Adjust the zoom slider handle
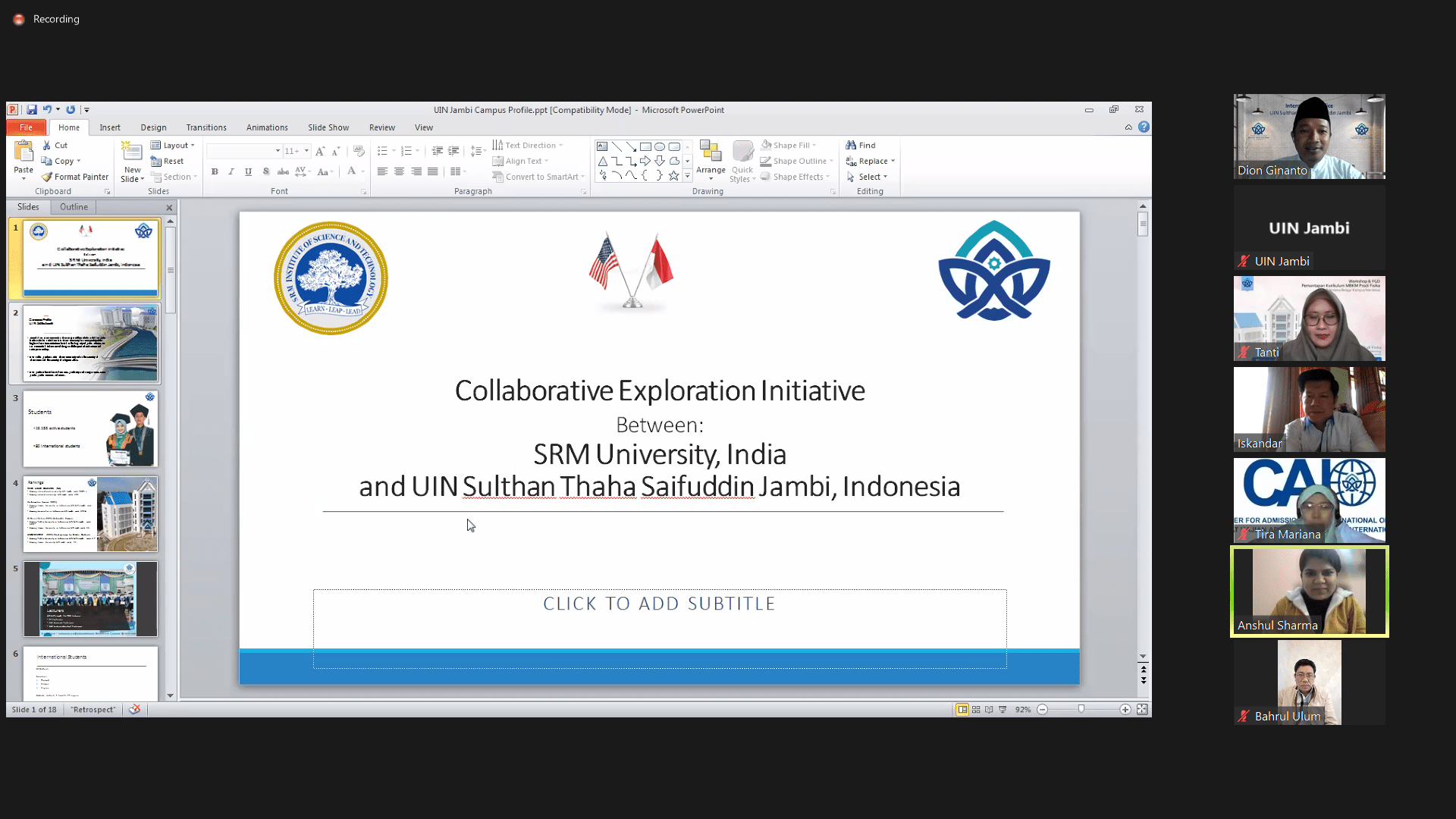The width and height of the screenshot is (1456, 819). (x=1081, y=710)
